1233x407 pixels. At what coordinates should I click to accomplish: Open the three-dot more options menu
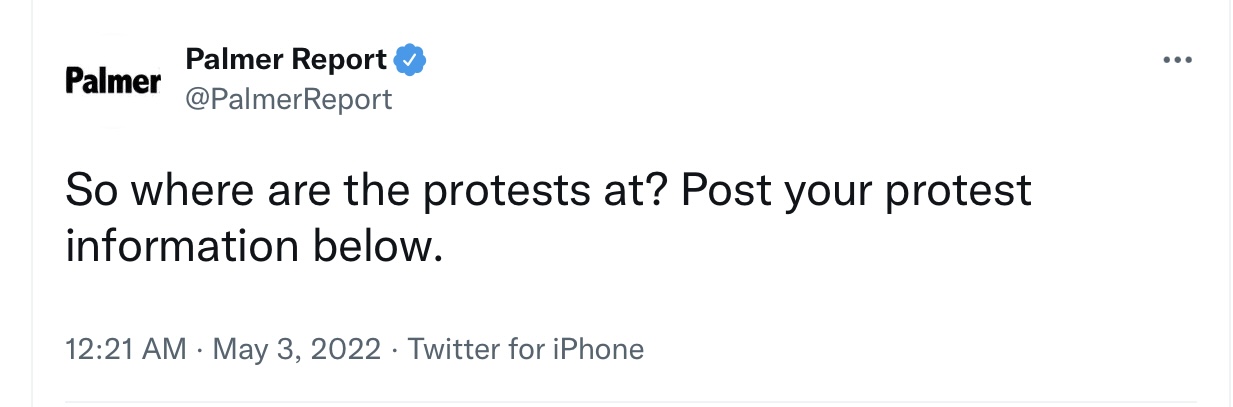(x=1179, y=60)
